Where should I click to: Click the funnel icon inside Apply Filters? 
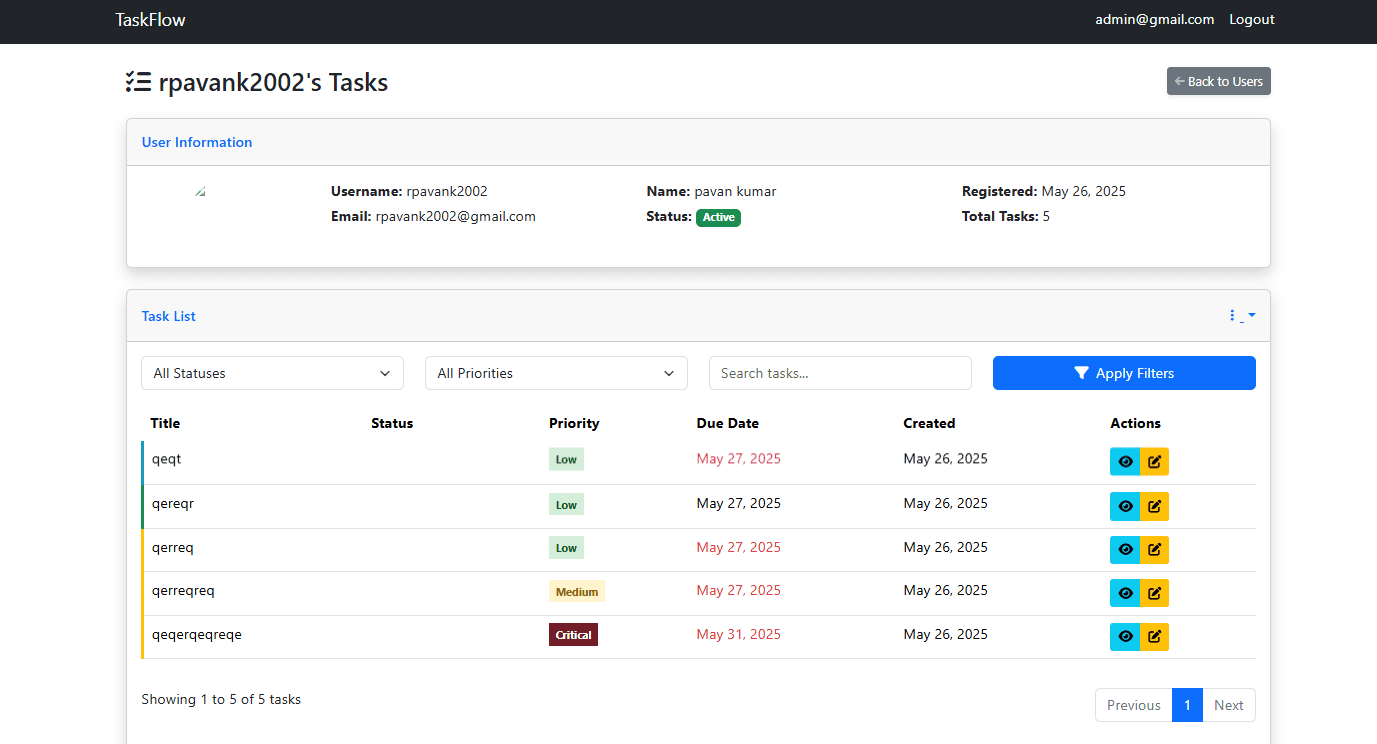[1081, 372]
